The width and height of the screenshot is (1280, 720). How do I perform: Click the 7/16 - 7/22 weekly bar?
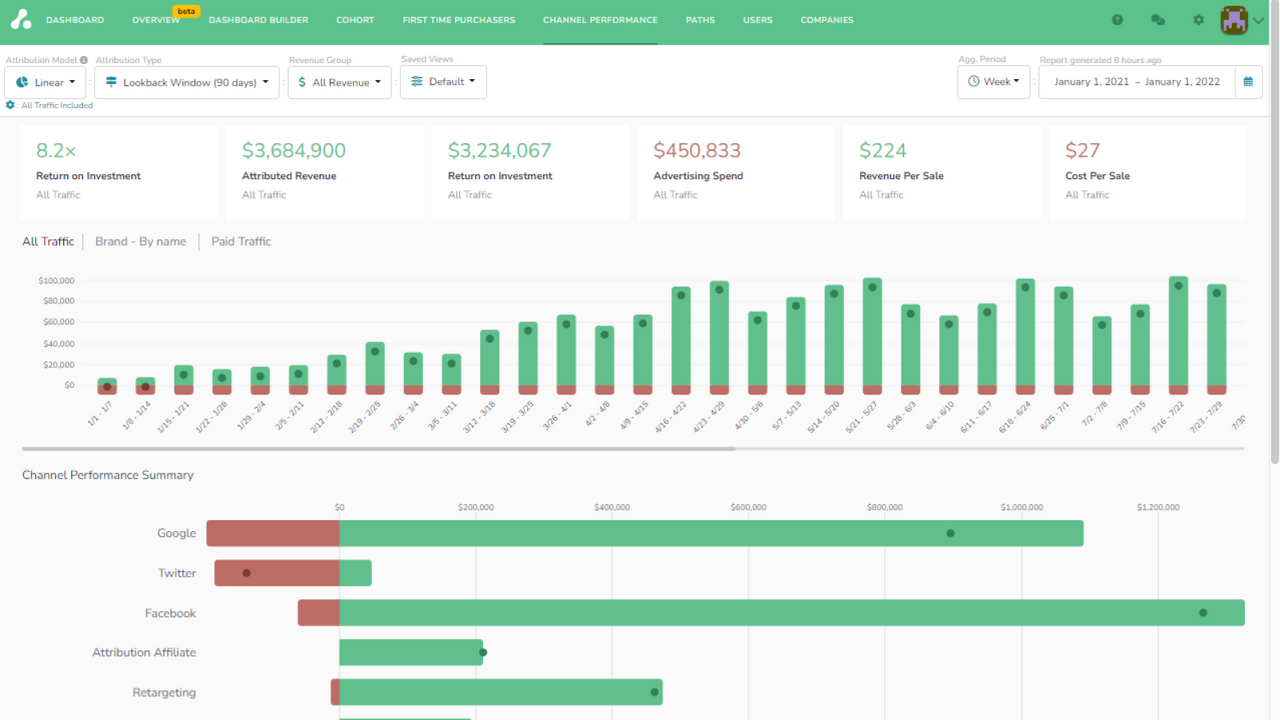click(1178, 335)
